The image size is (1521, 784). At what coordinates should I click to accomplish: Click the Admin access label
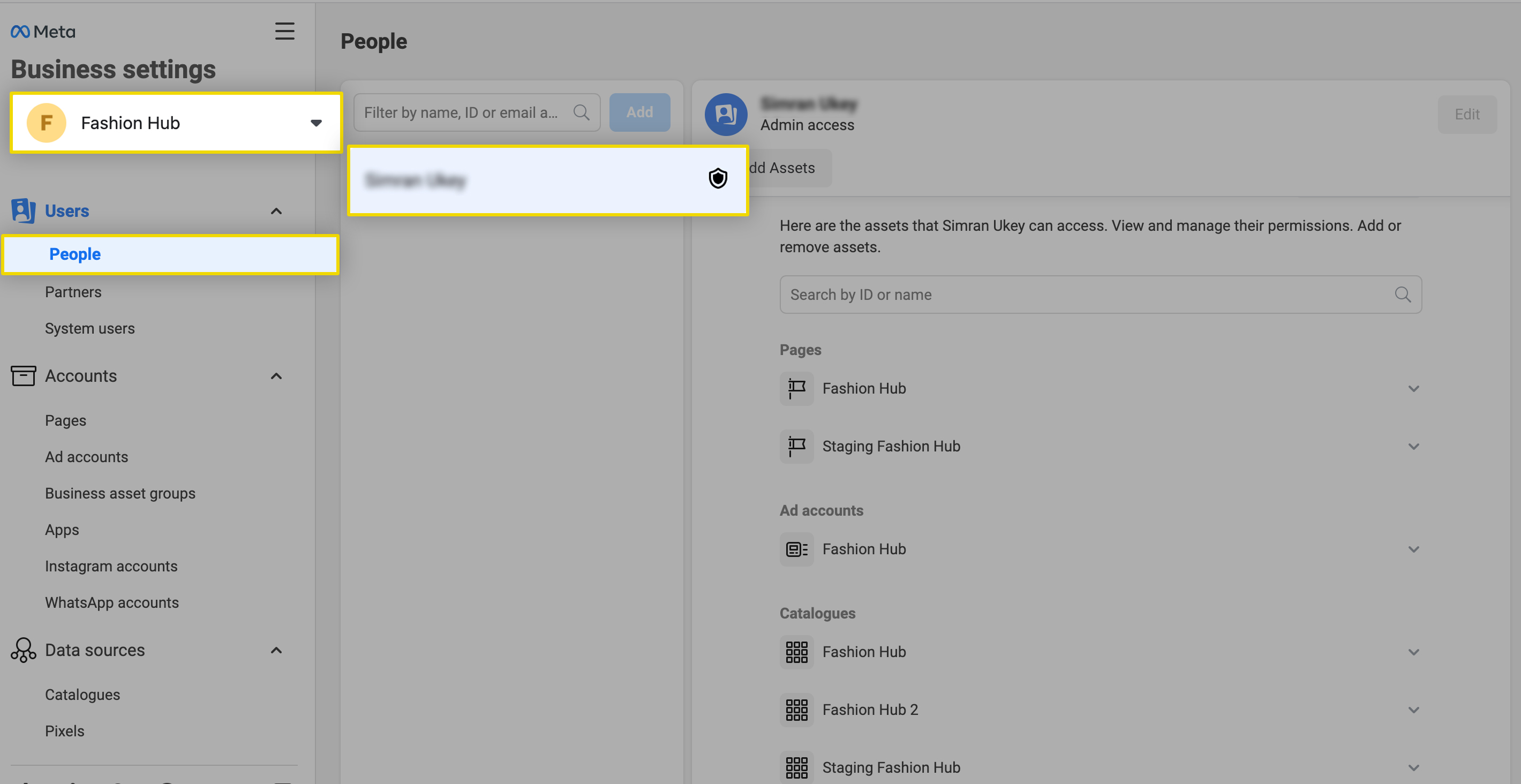pyautogui.click(x=807, y=125)
